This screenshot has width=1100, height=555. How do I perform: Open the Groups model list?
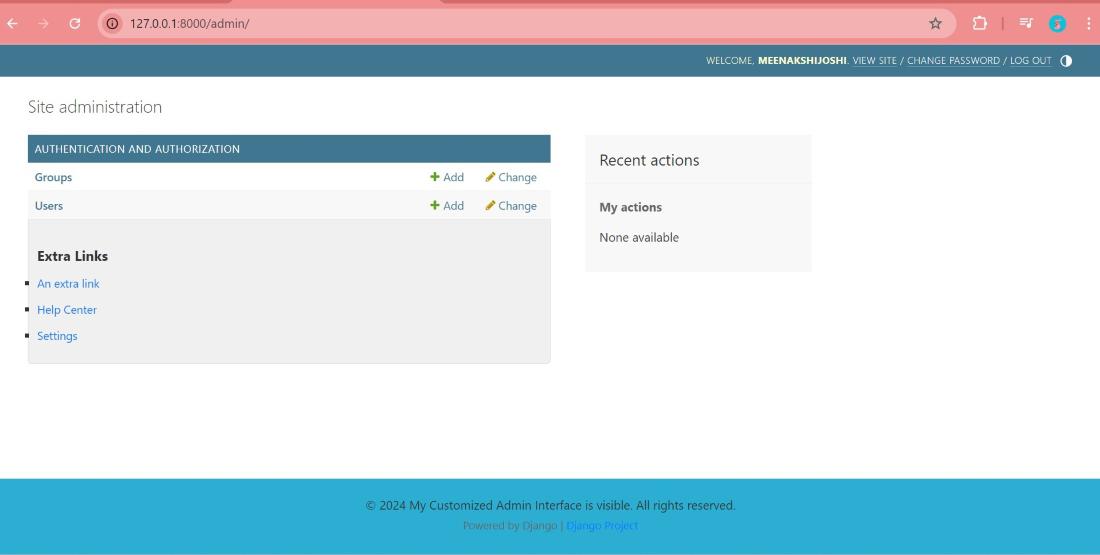53,178
